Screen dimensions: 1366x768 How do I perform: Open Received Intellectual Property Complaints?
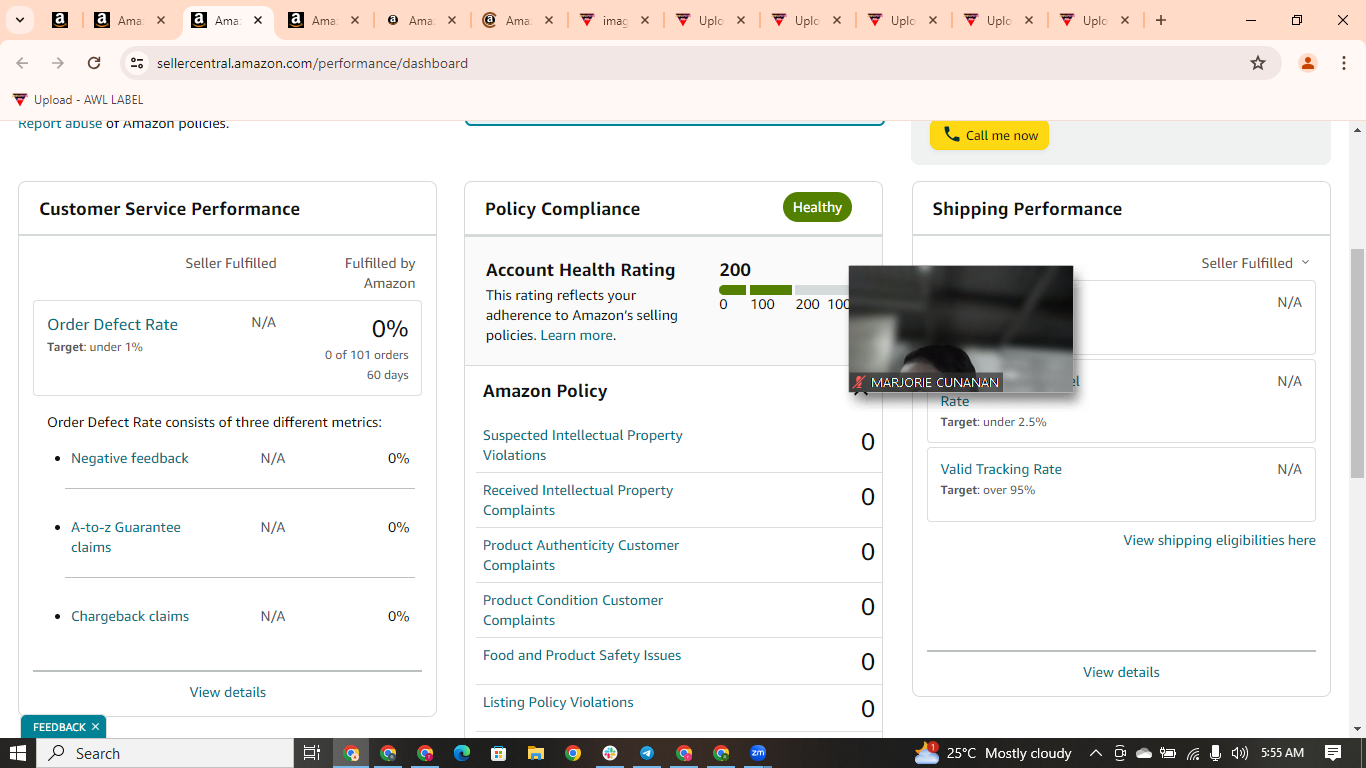click(578, 500)
